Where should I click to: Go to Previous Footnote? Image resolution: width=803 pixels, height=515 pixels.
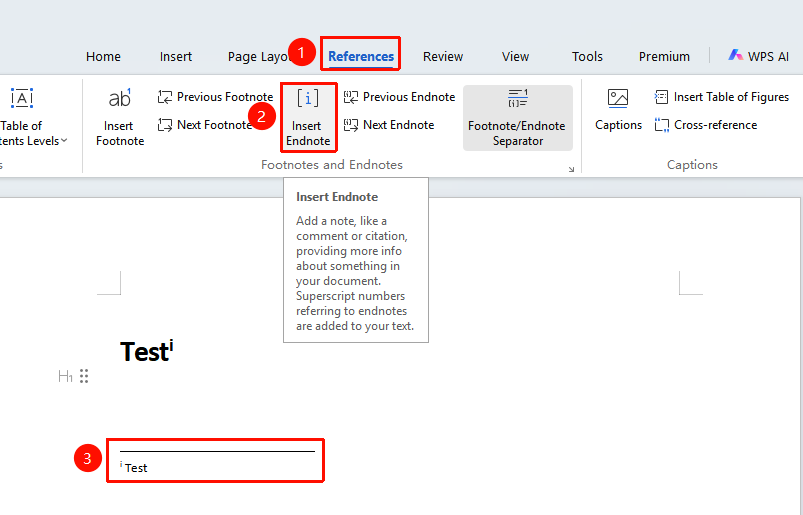tap(216, 97)
